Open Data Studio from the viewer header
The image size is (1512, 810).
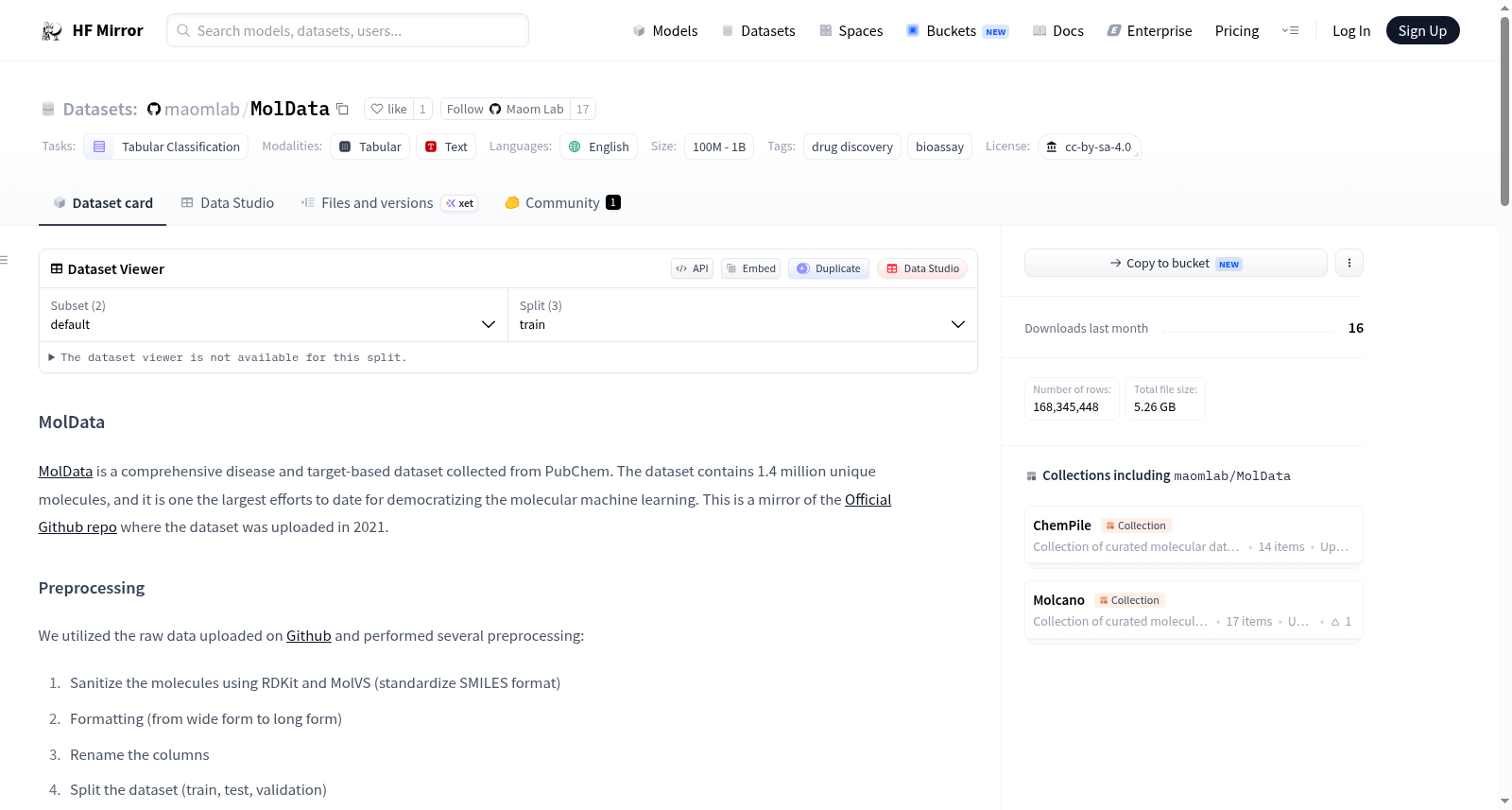coord(922,268)
